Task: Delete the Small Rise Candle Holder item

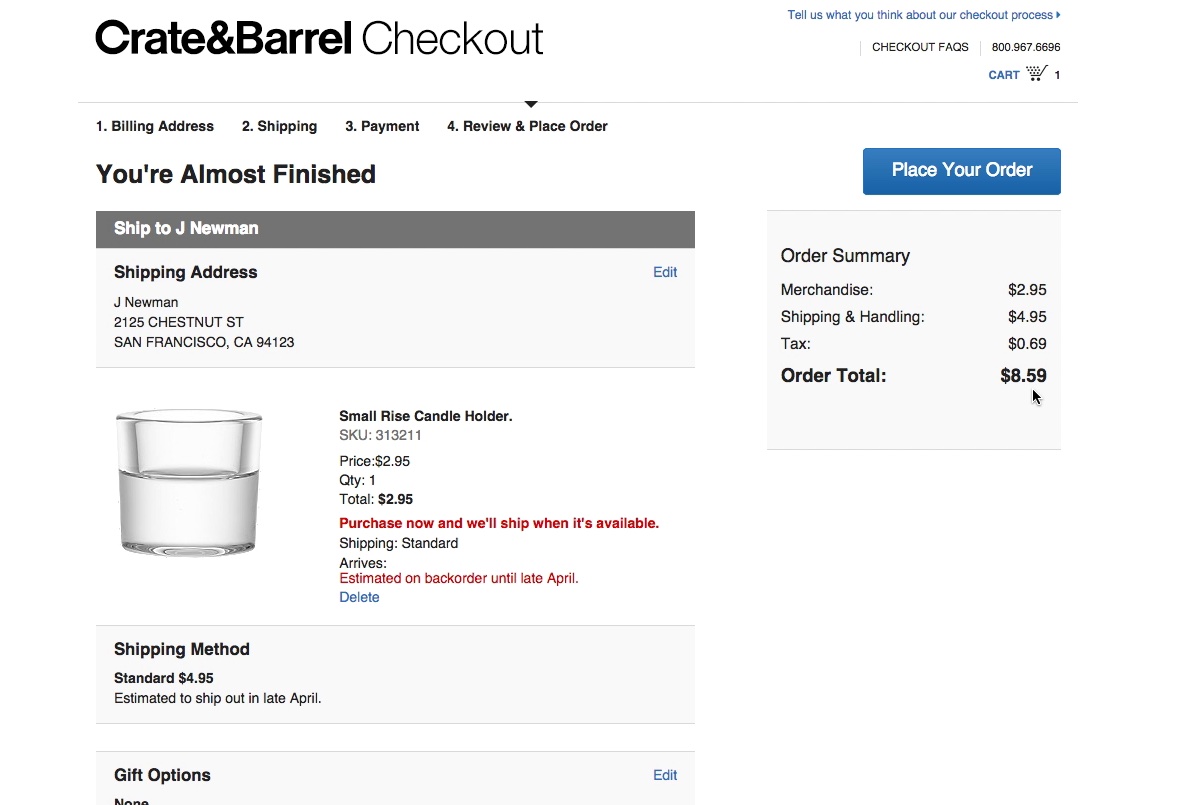Action: click(x=359, y=597)
